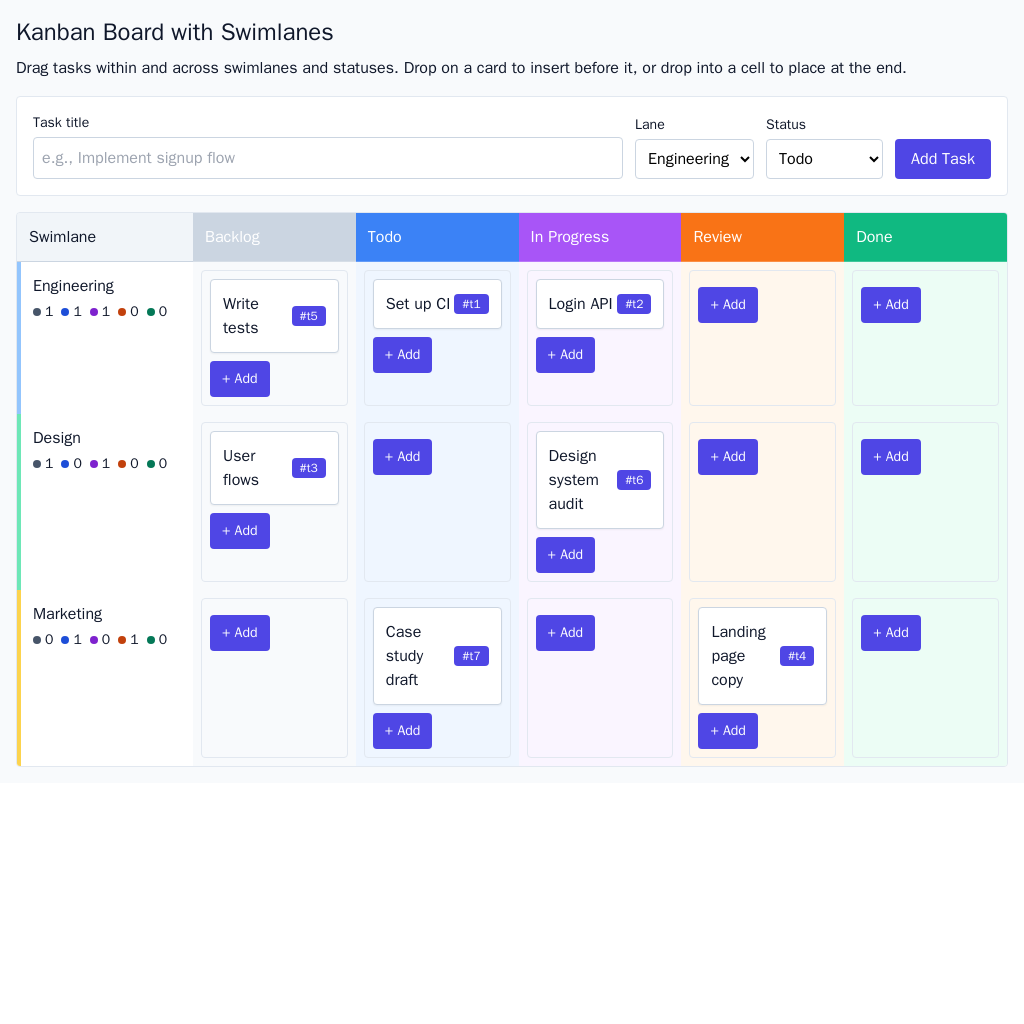Viewport: 1024px width, 1024px height.
Task: Click the Done column header
Action: click(x=925, y=237)
